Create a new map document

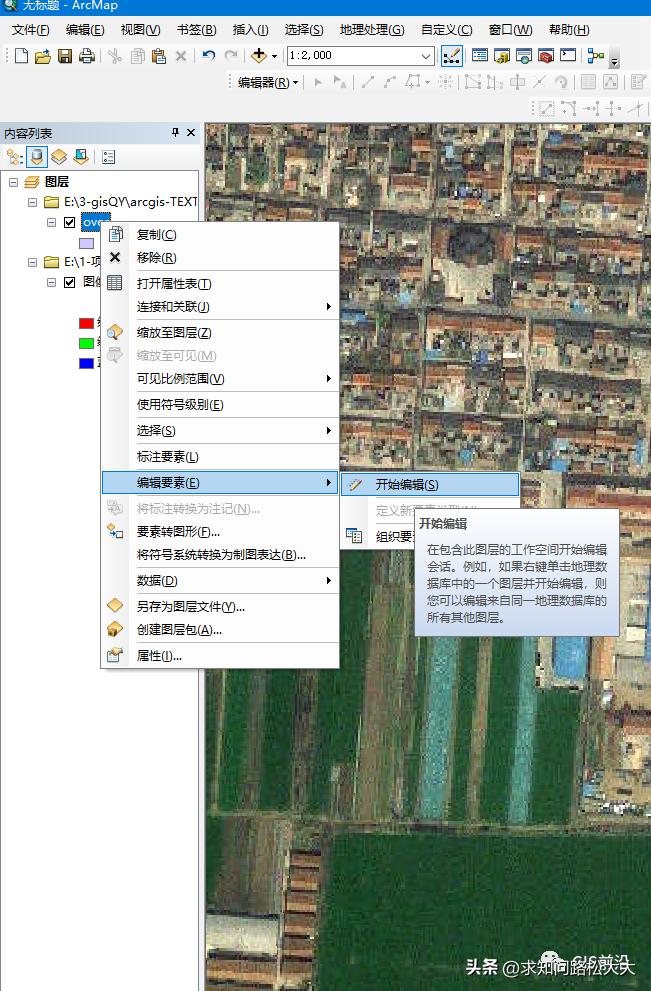21,56
